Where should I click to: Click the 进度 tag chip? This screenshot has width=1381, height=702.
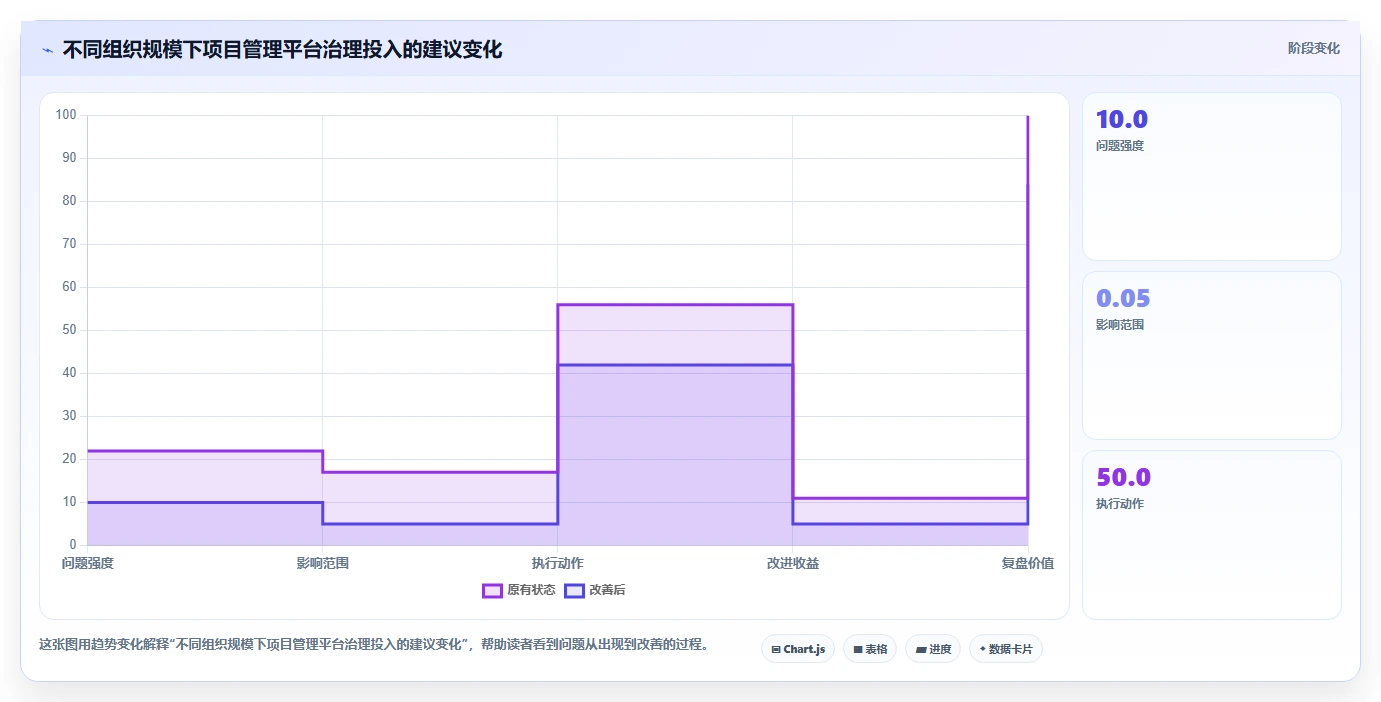coord(933,649)
